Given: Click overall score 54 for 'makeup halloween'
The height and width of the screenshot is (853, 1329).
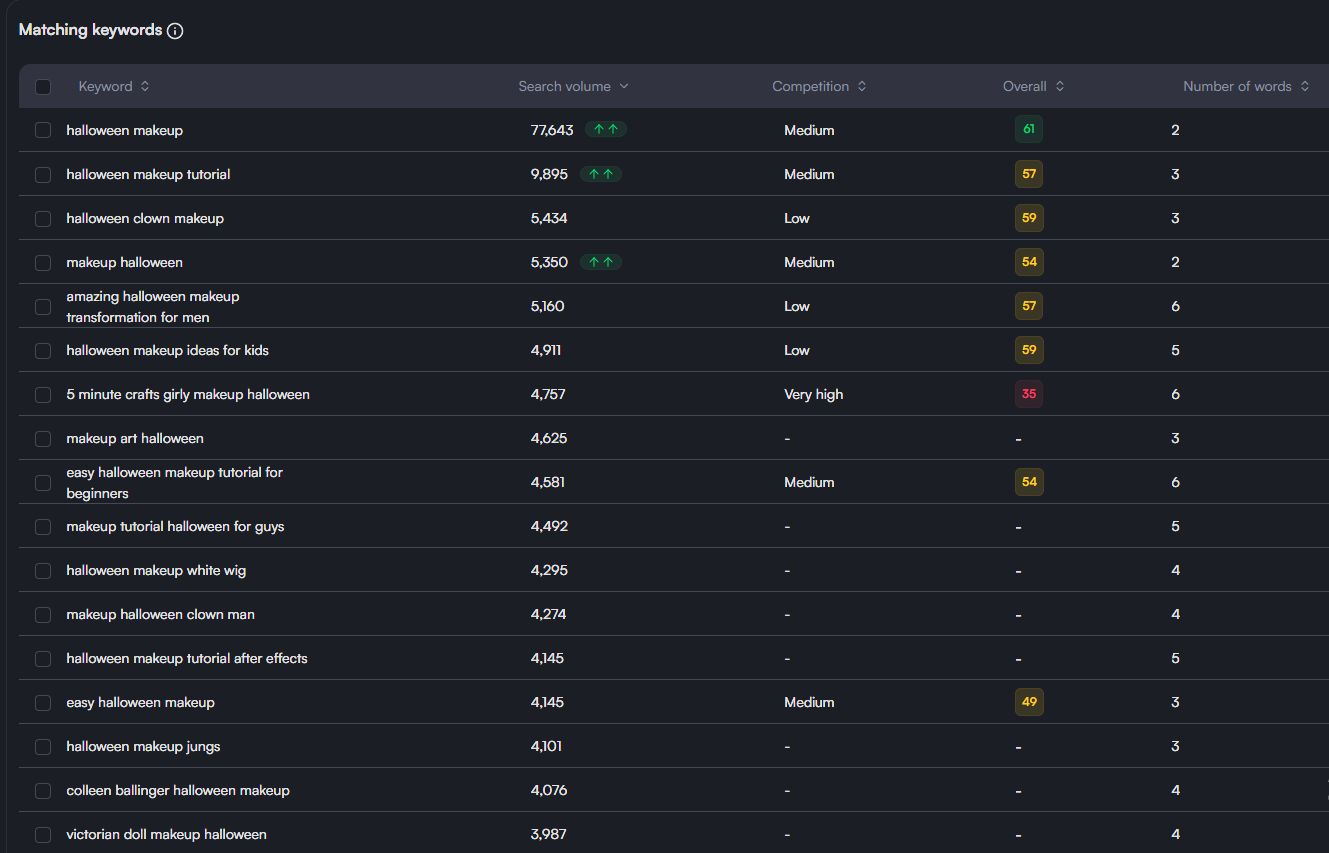Looking at the screenshot, I should coord(1029,262).
